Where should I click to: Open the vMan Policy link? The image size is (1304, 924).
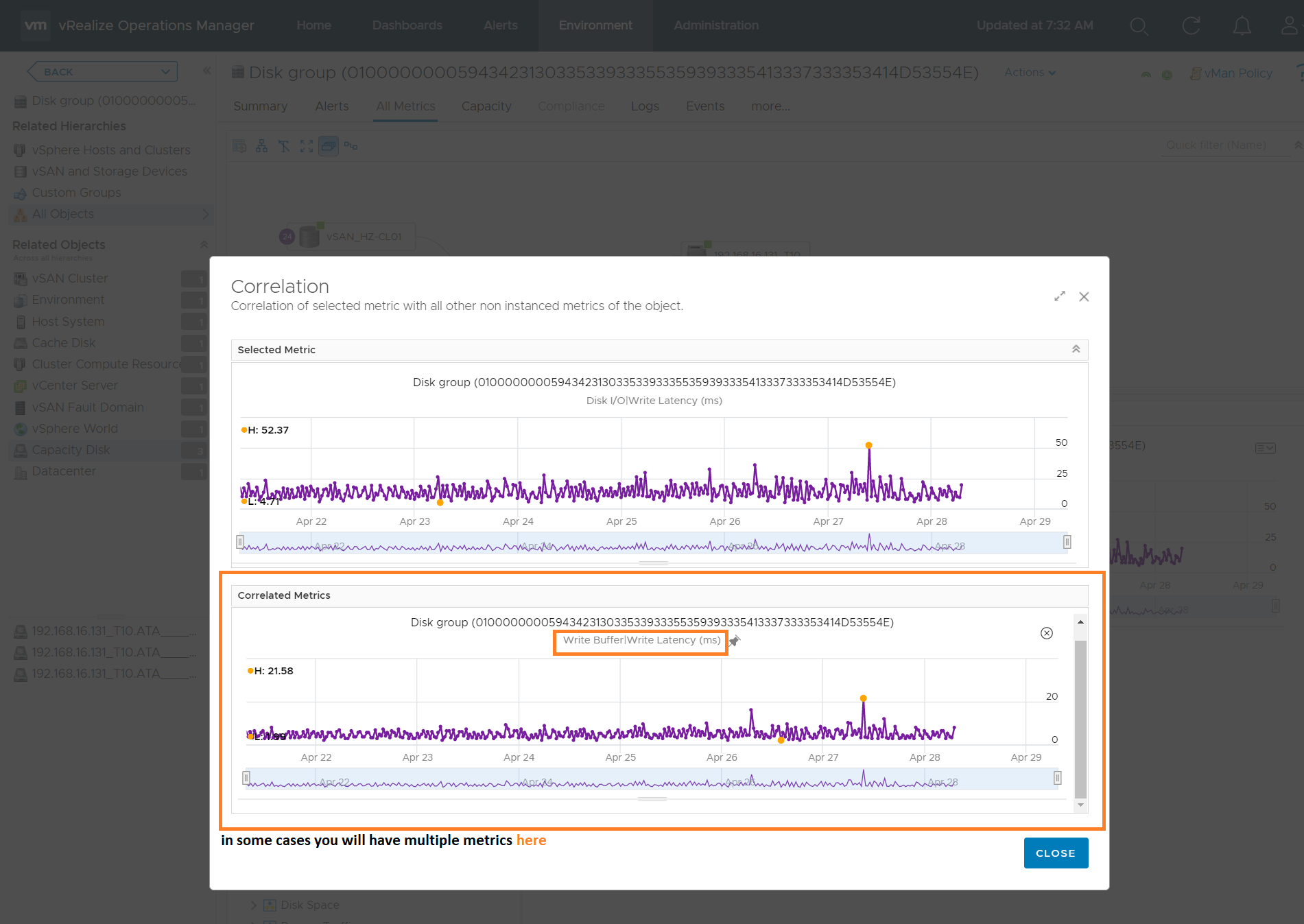coord(1237,73)
